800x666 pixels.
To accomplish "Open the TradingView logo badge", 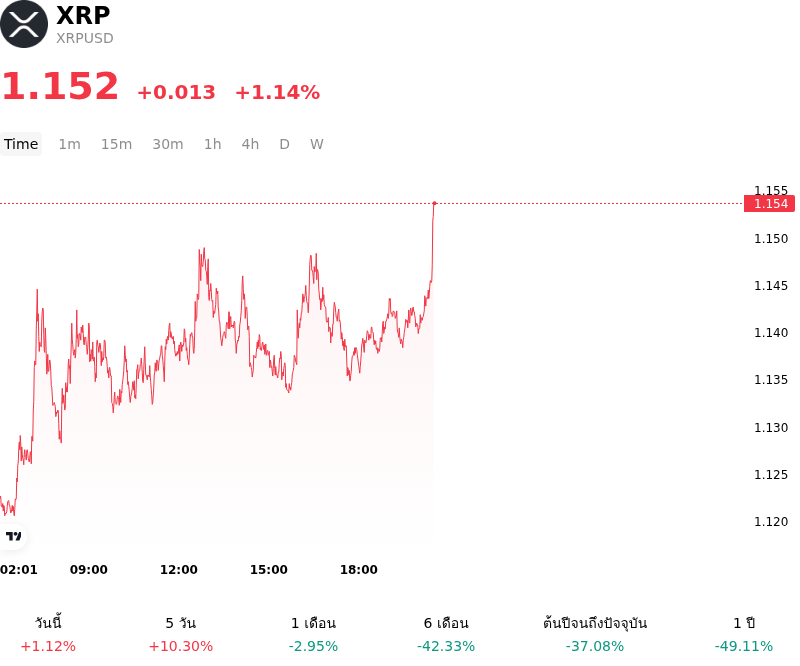I will click(13, 536).
